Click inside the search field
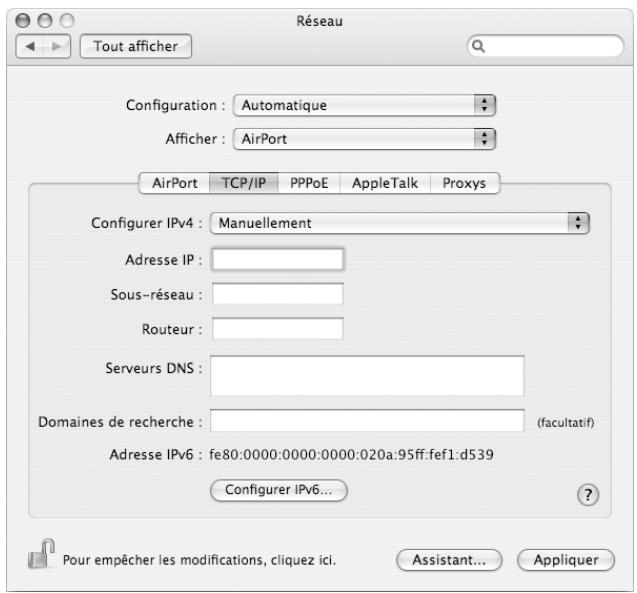 pyautogui.click(x=546, y=46)
